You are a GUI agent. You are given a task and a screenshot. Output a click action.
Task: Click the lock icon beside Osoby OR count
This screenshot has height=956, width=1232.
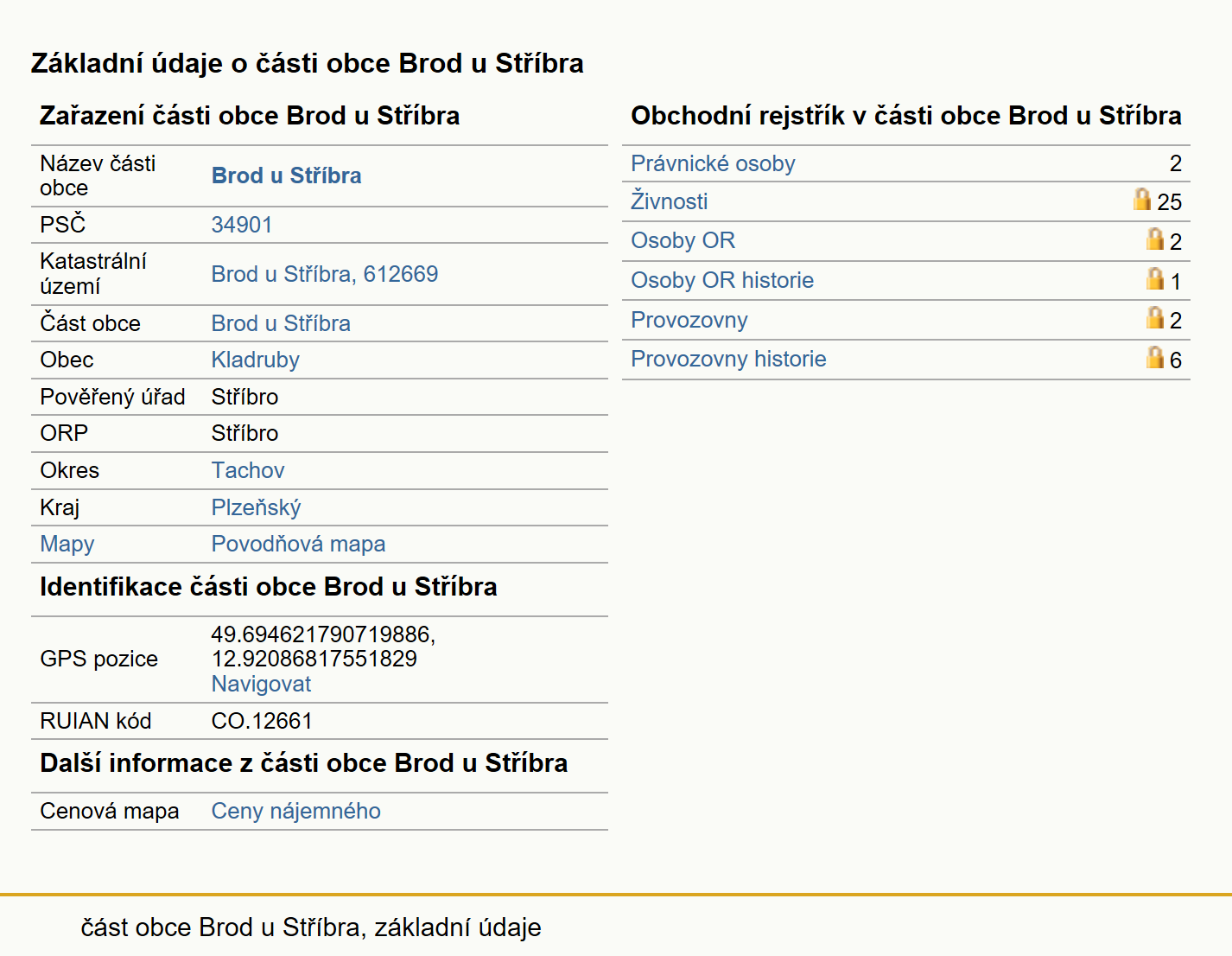pos(1155,239)
